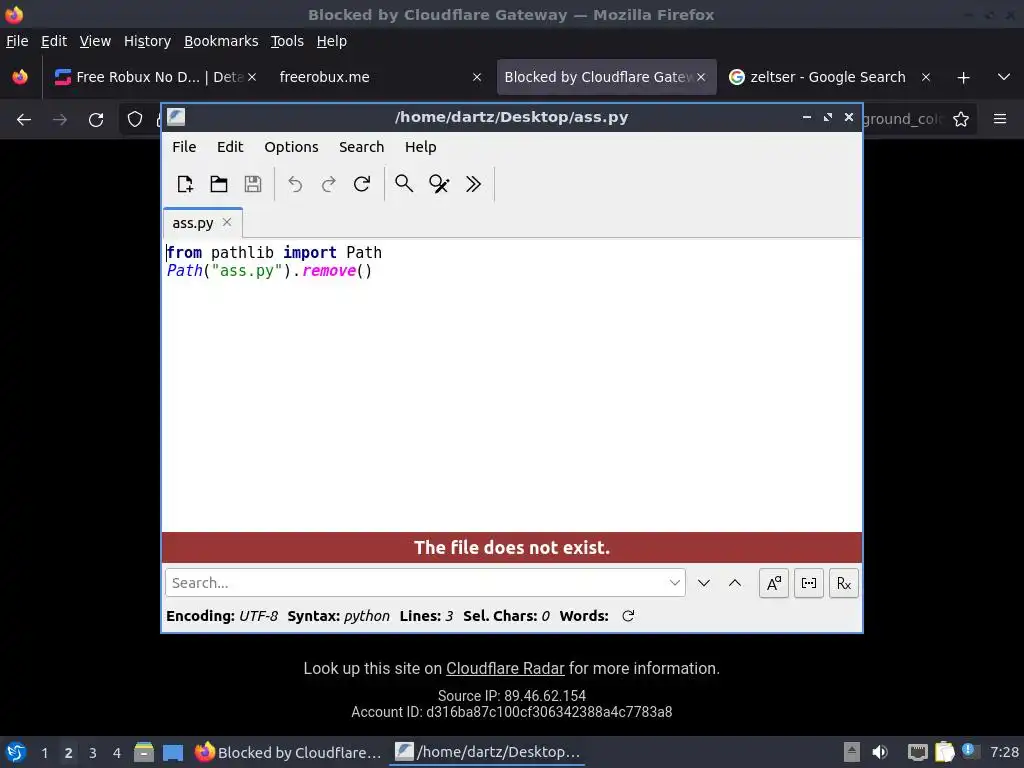Switch to workspace 3 in the taskbar
The height and width of the screenshot is (768, 1024).
pos(93,753)
